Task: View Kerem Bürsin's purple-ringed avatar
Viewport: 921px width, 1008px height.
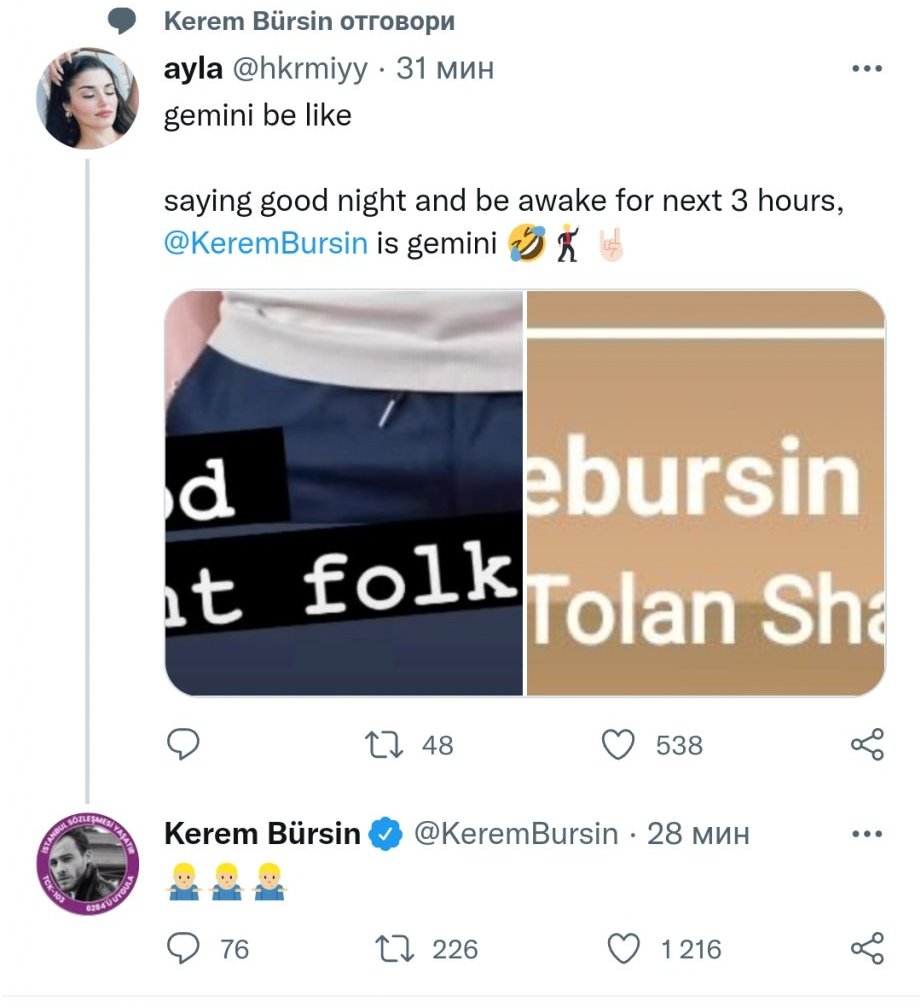Action: click(87, 861)
